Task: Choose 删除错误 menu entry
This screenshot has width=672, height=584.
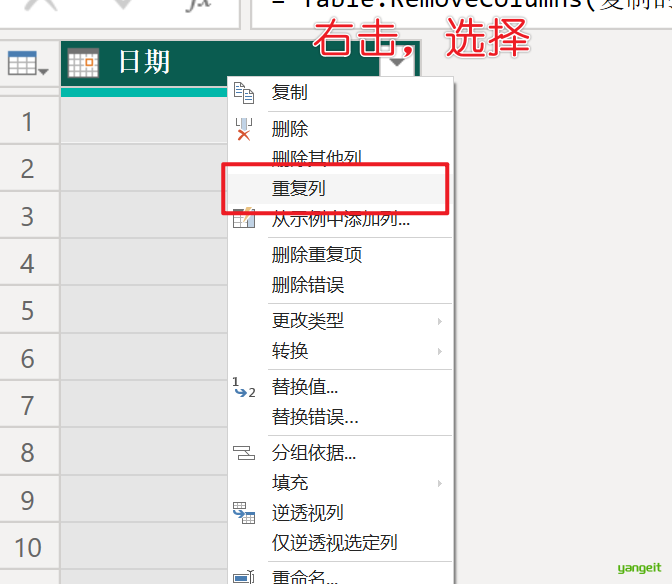Action: pos(308,285)
